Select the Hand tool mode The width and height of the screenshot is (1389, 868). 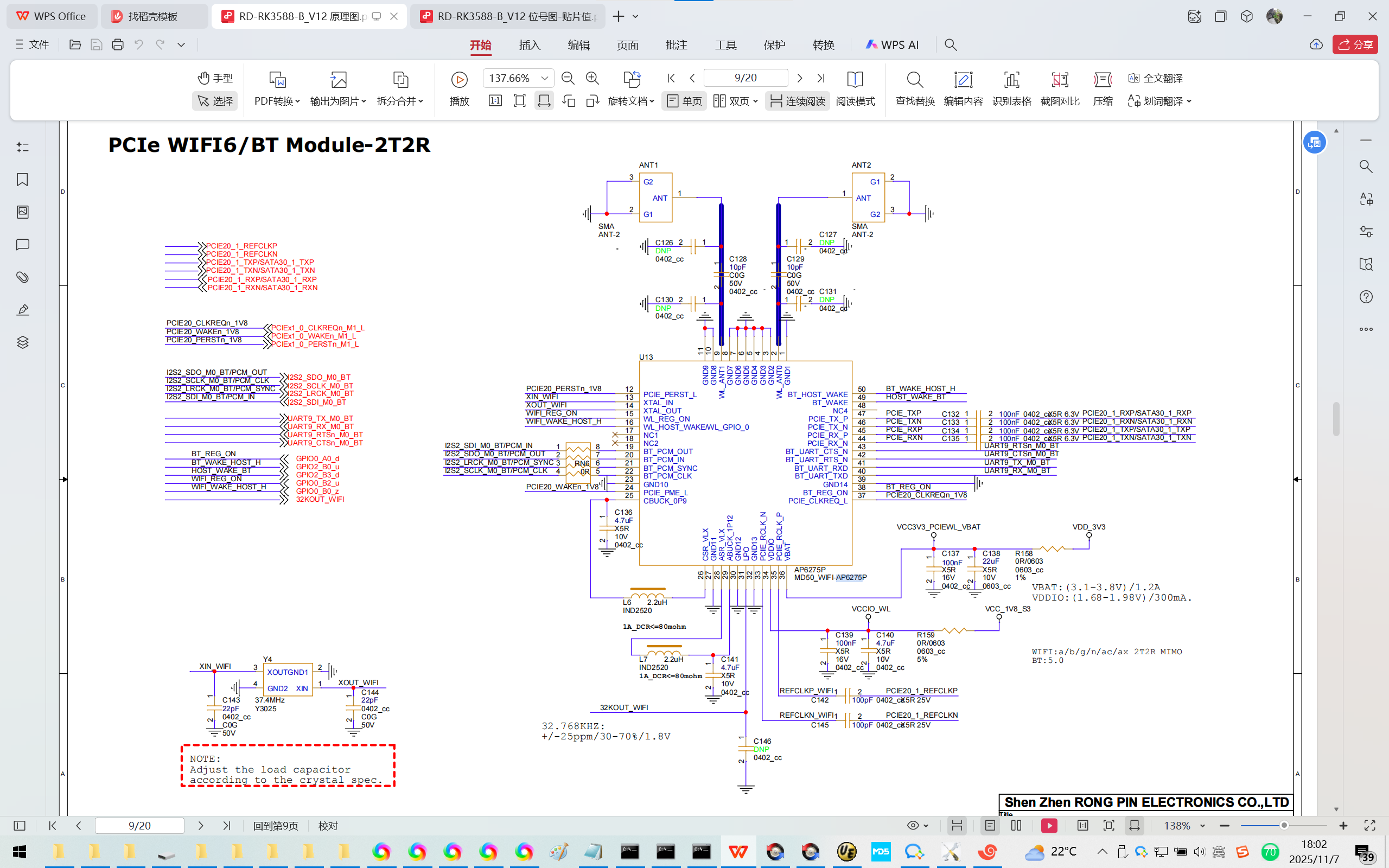[215, 78]
